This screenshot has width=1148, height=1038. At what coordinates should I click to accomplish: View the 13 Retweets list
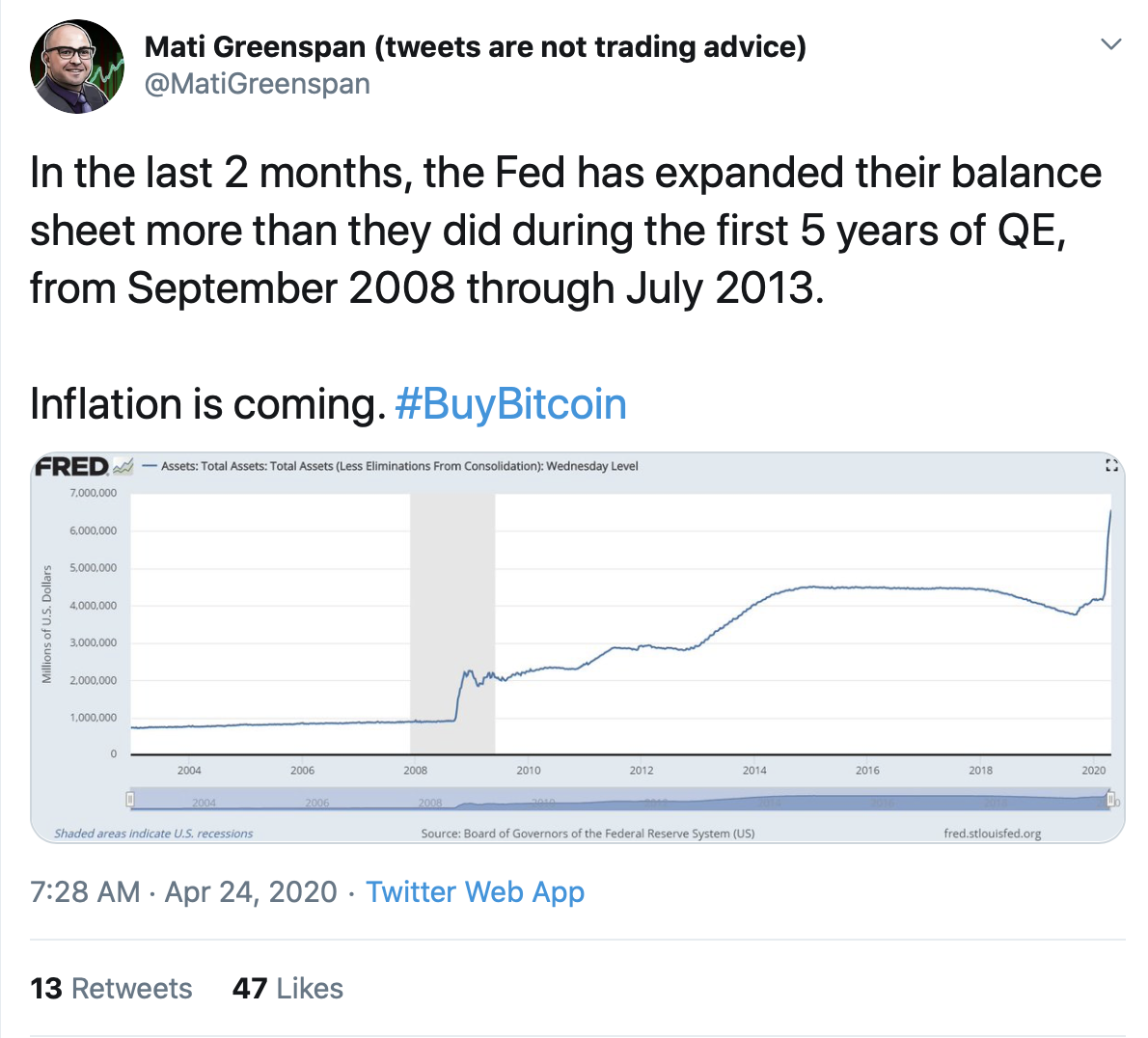pos(111,989)
